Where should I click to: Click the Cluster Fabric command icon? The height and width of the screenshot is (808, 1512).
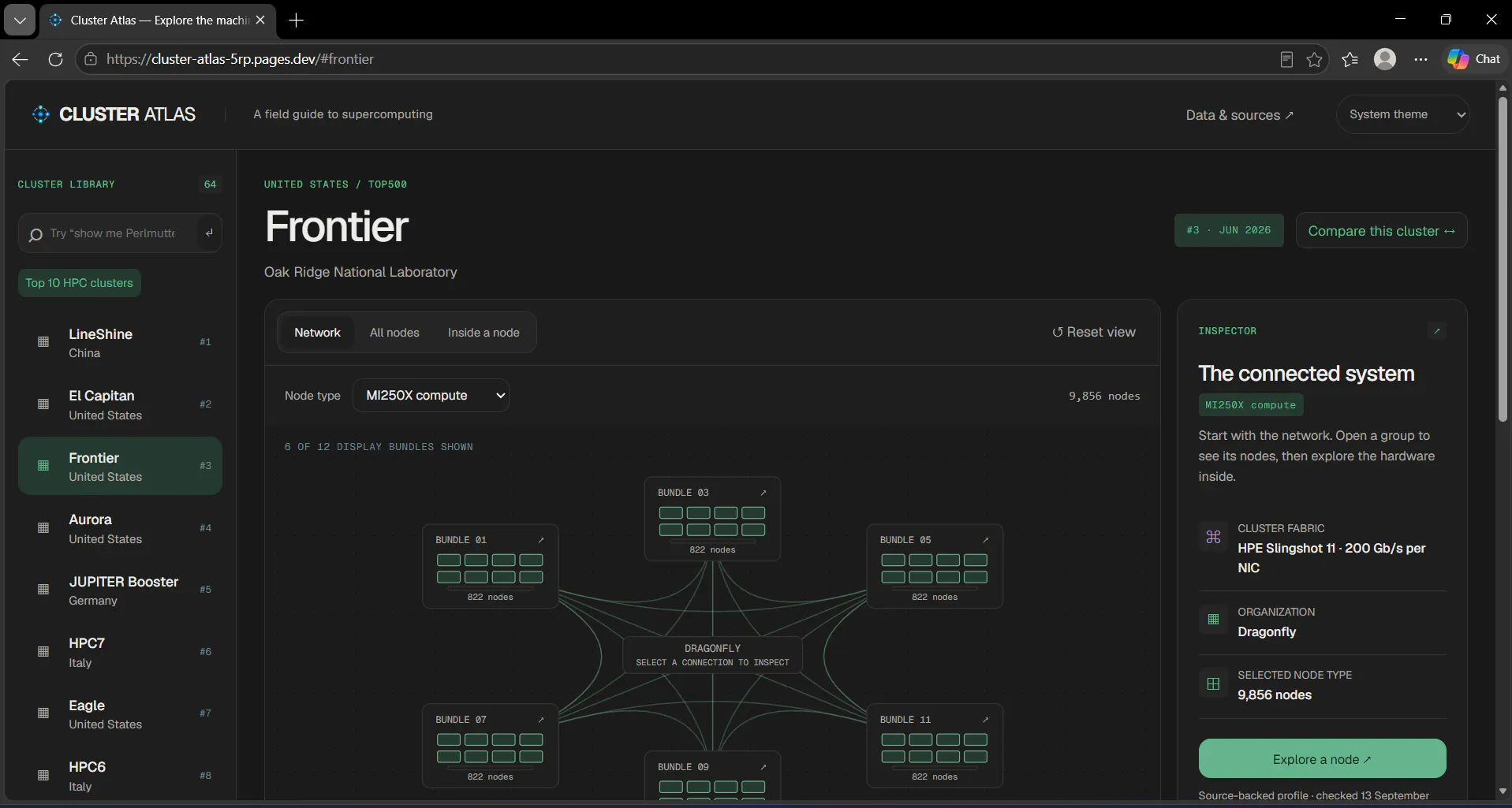tap(1213, 537)
